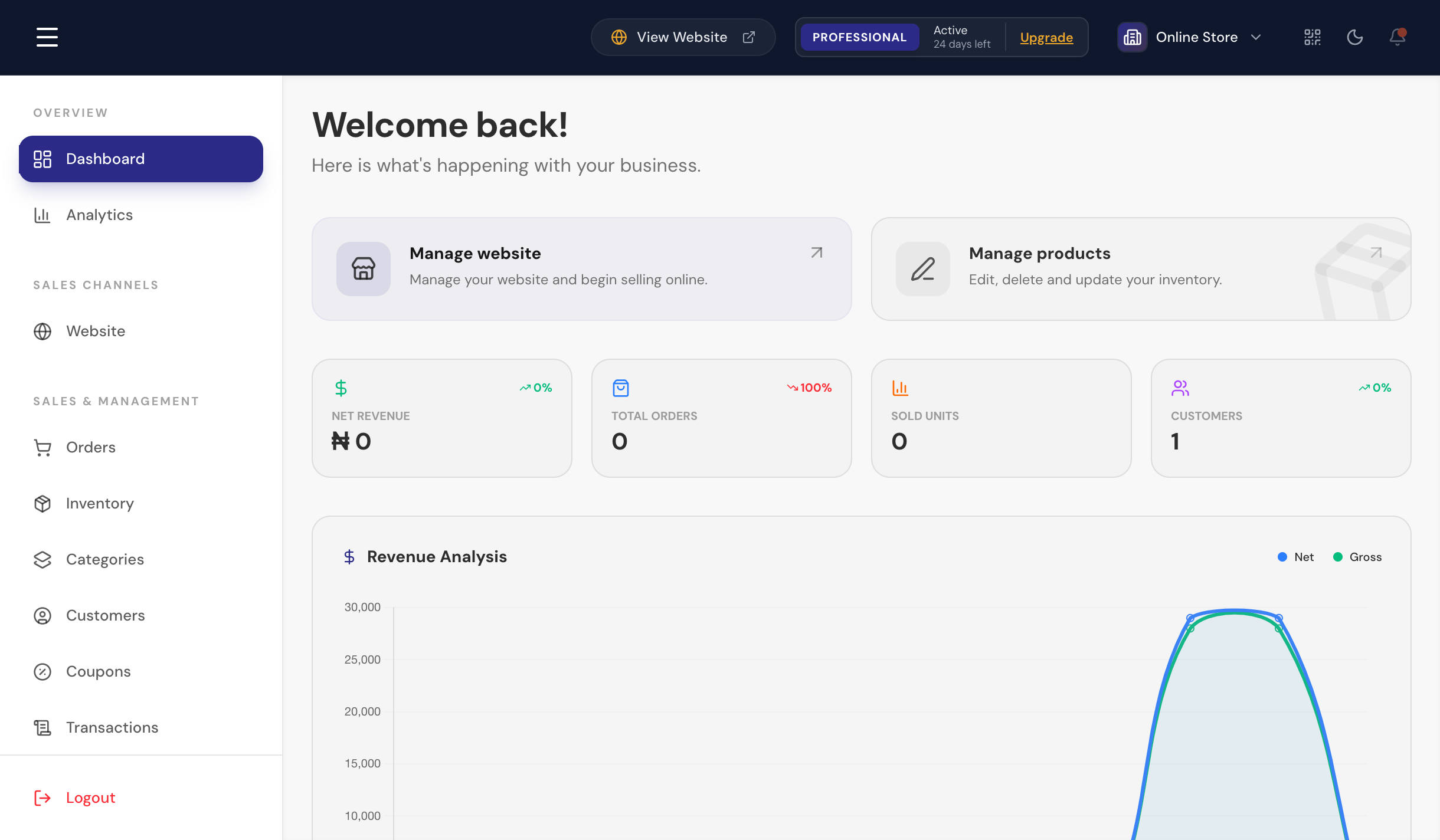This screenshot has width=1440, height=840.
Task: Open Dashboard in the sidebar
Action: (x=141, y=159)
